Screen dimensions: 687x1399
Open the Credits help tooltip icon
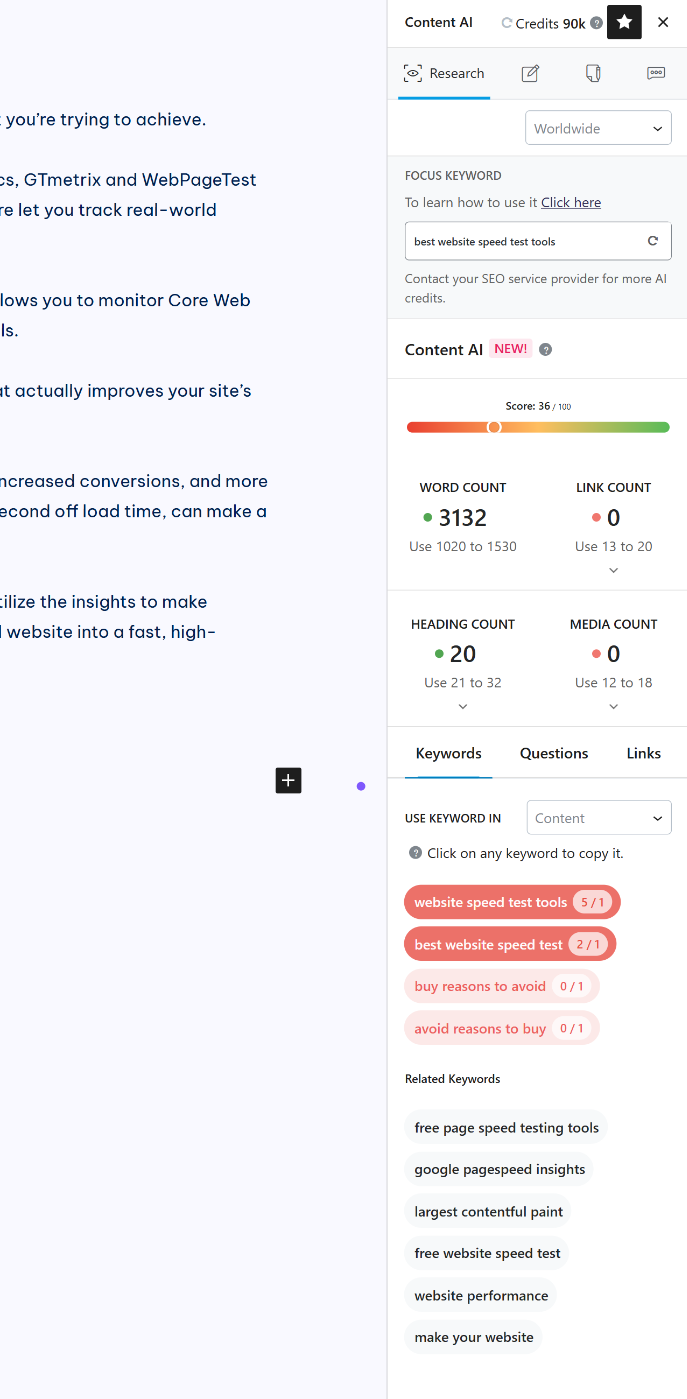[x=595, y=21]
